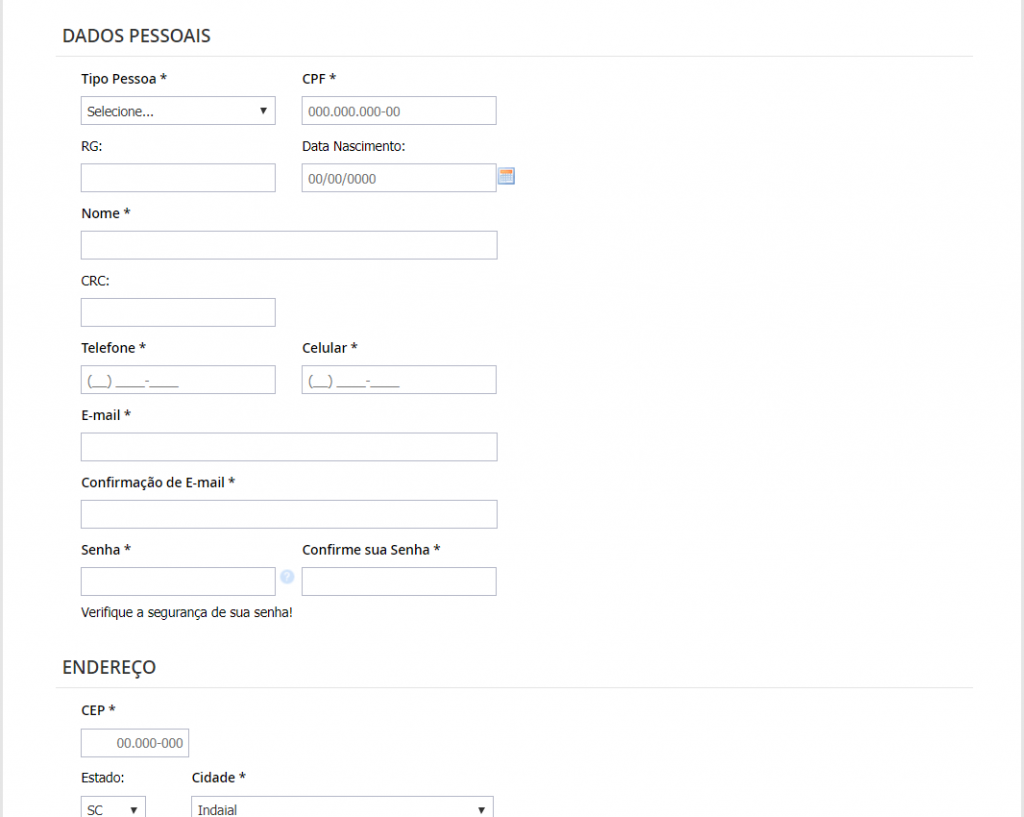
Task: Expand the Estado dropdown showing SC
Action: point(113,808)
